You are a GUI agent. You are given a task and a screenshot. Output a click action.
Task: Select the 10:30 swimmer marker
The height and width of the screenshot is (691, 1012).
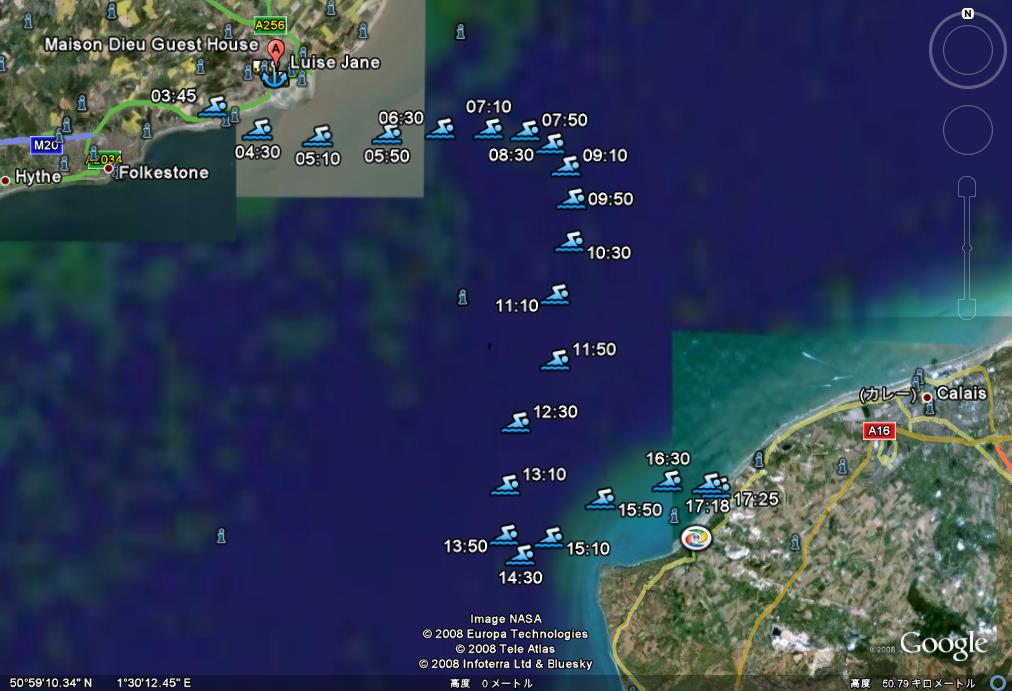(x=570, y=243)
